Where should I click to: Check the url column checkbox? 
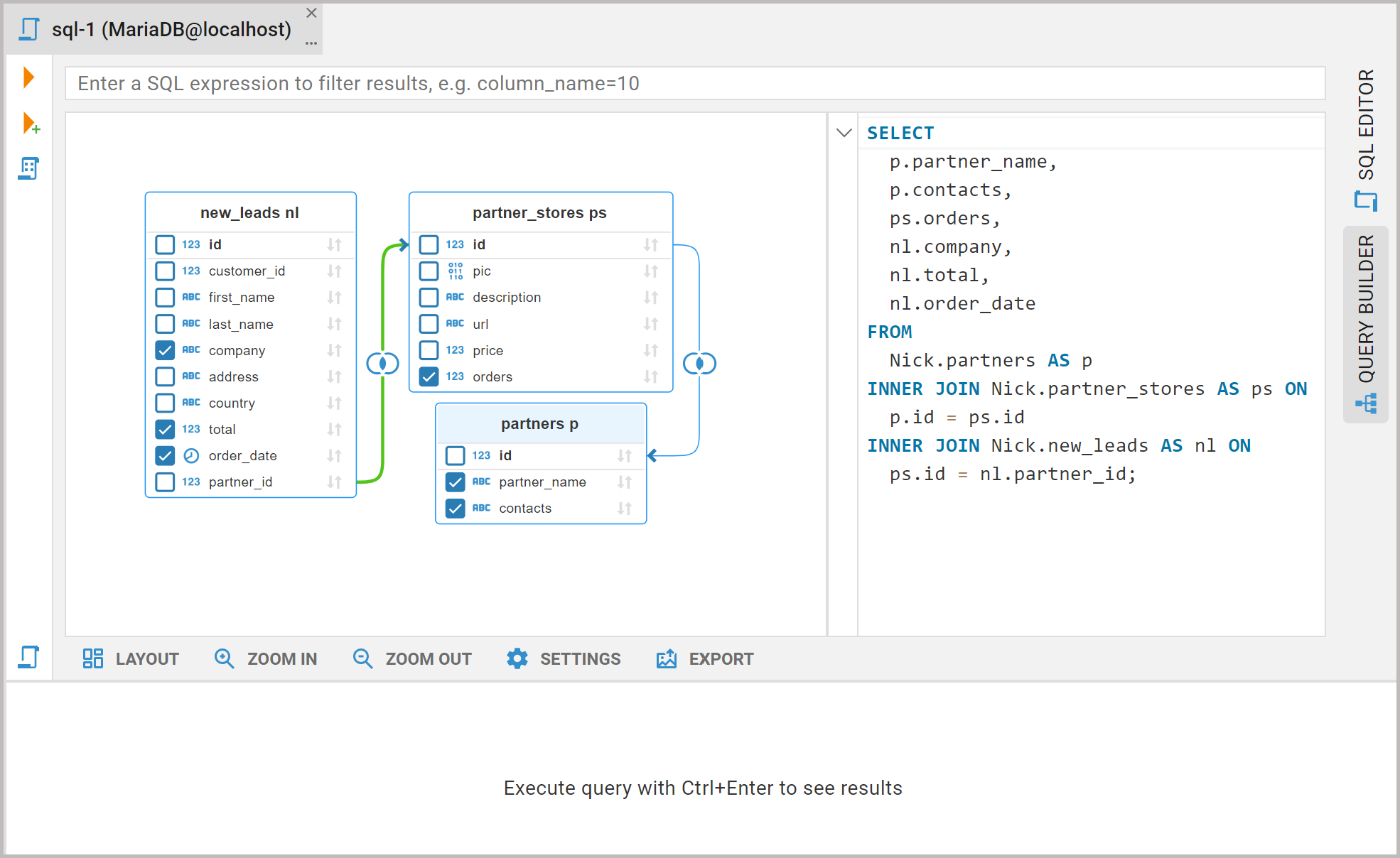[x=429, y=325]
